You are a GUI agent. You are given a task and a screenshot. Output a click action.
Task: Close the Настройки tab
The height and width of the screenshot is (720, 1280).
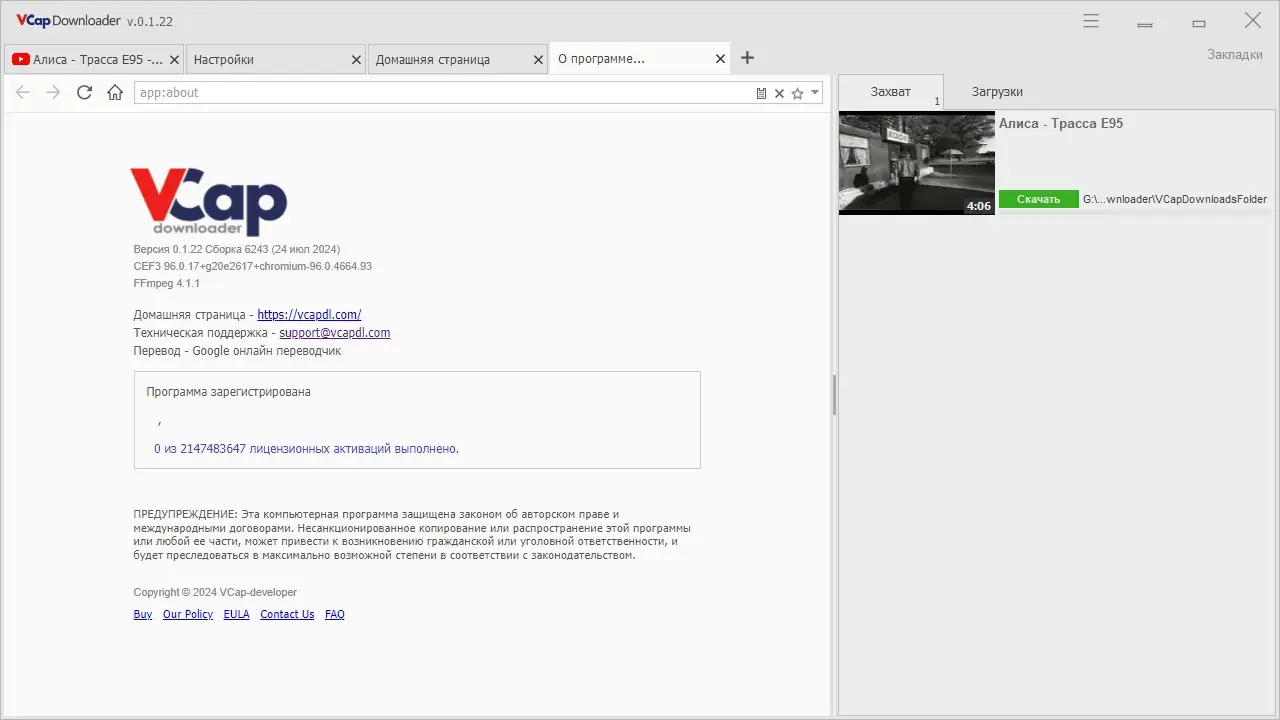[x=356, y=59]
